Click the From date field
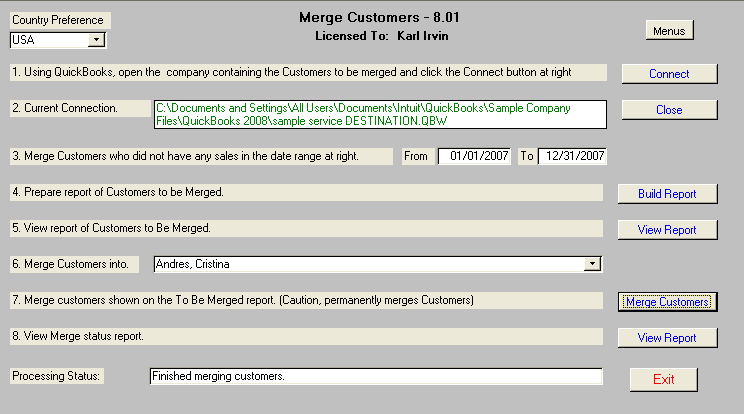744x414 pixels. [474, 156]
